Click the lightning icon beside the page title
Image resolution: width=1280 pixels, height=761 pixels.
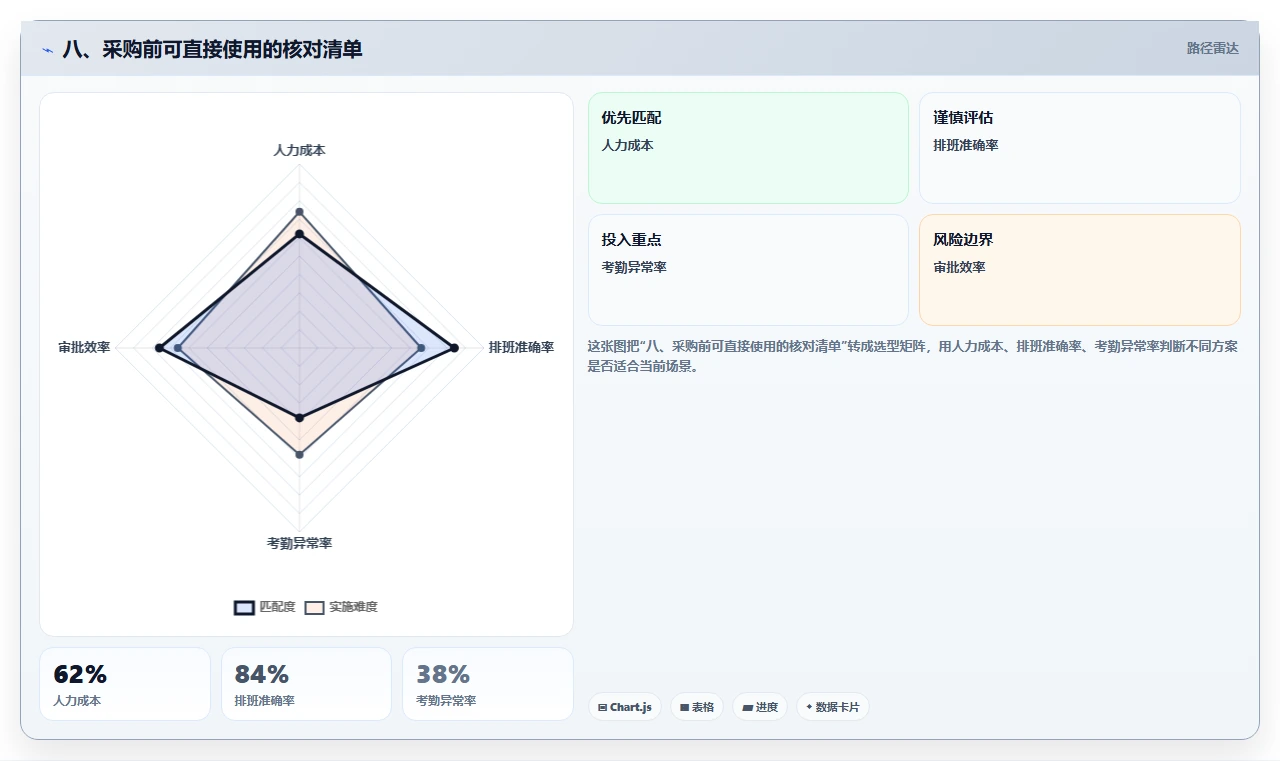47,49
